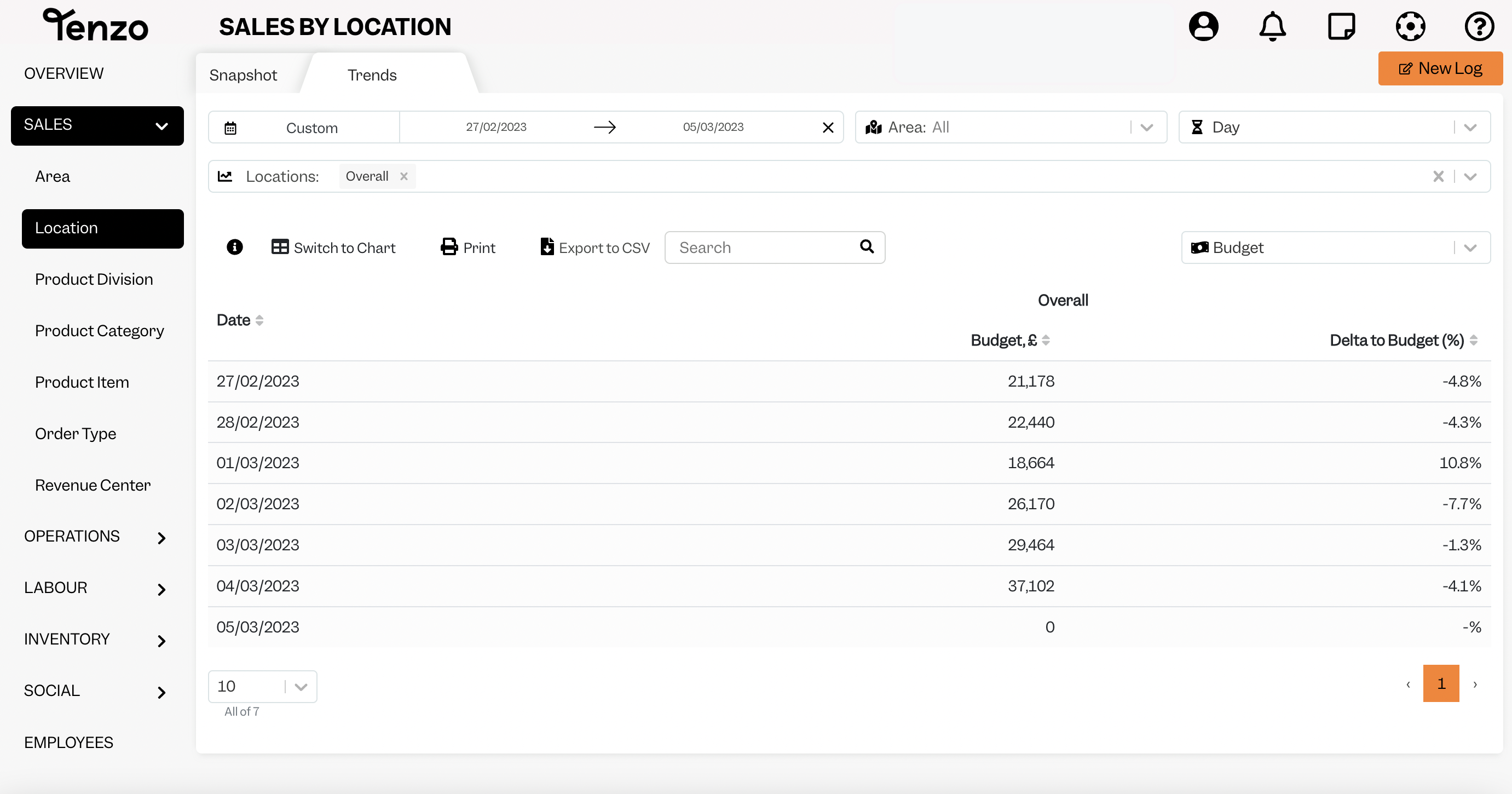Screen dimensions: 1512x794
Task: Click the search magnifier icon
Action: pyautogui.click(x=867, y=246)
